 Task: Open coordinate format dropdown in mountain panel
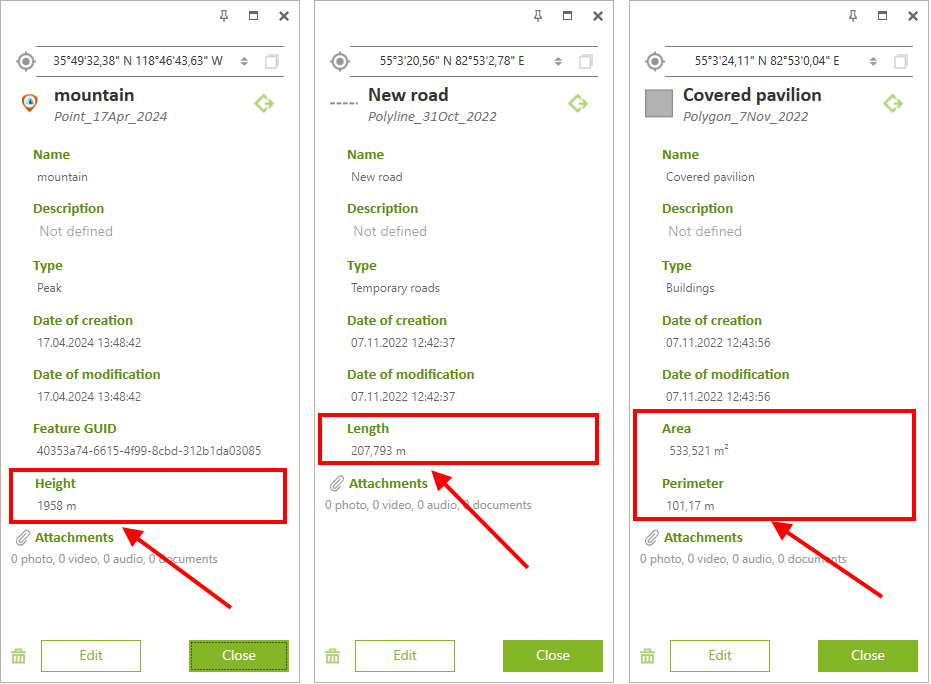coord(245,61)
